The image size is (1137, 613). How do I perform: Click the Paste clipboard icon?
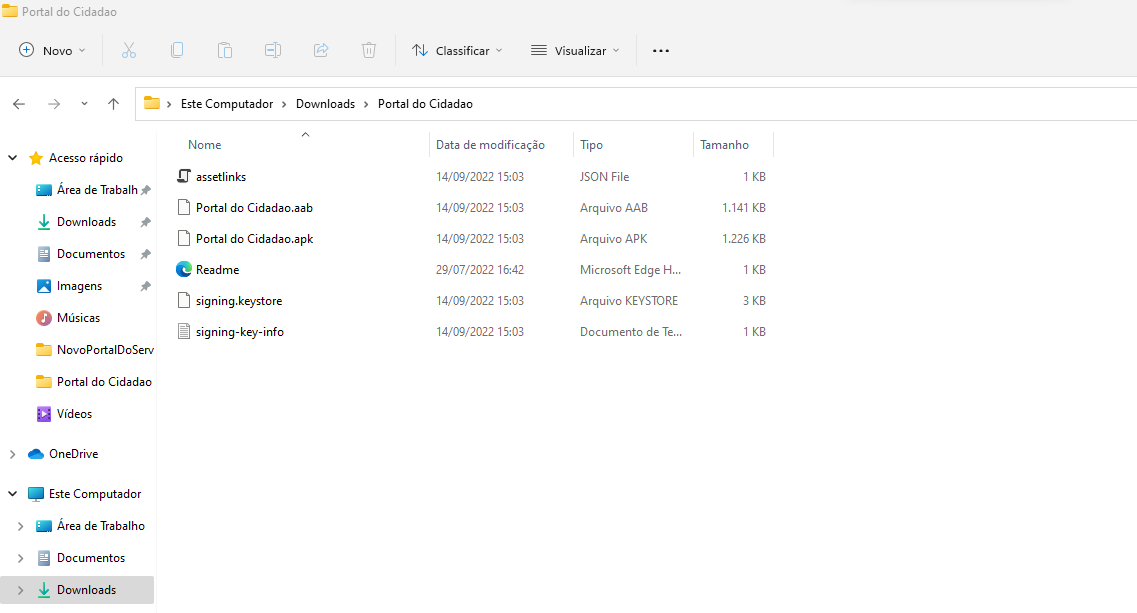point(225,50)
